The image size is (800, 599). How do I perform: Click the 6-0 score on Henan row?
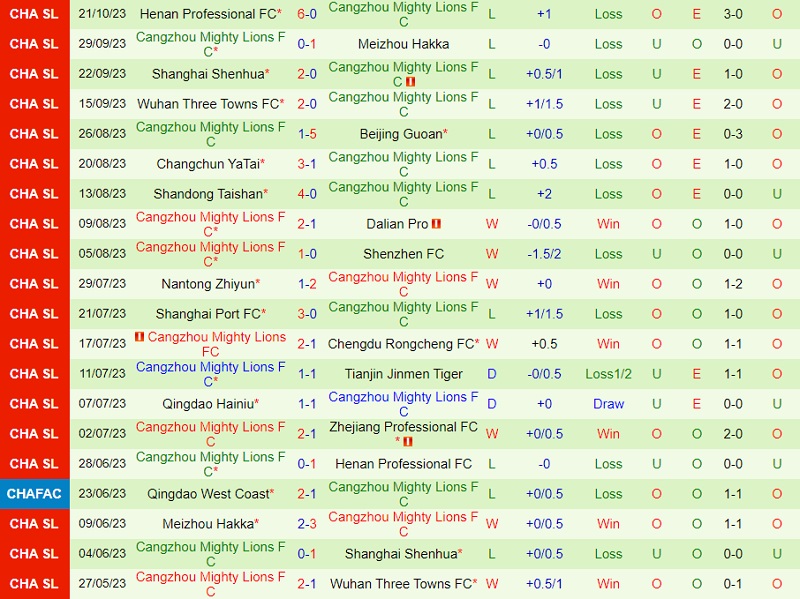point(308,14)
